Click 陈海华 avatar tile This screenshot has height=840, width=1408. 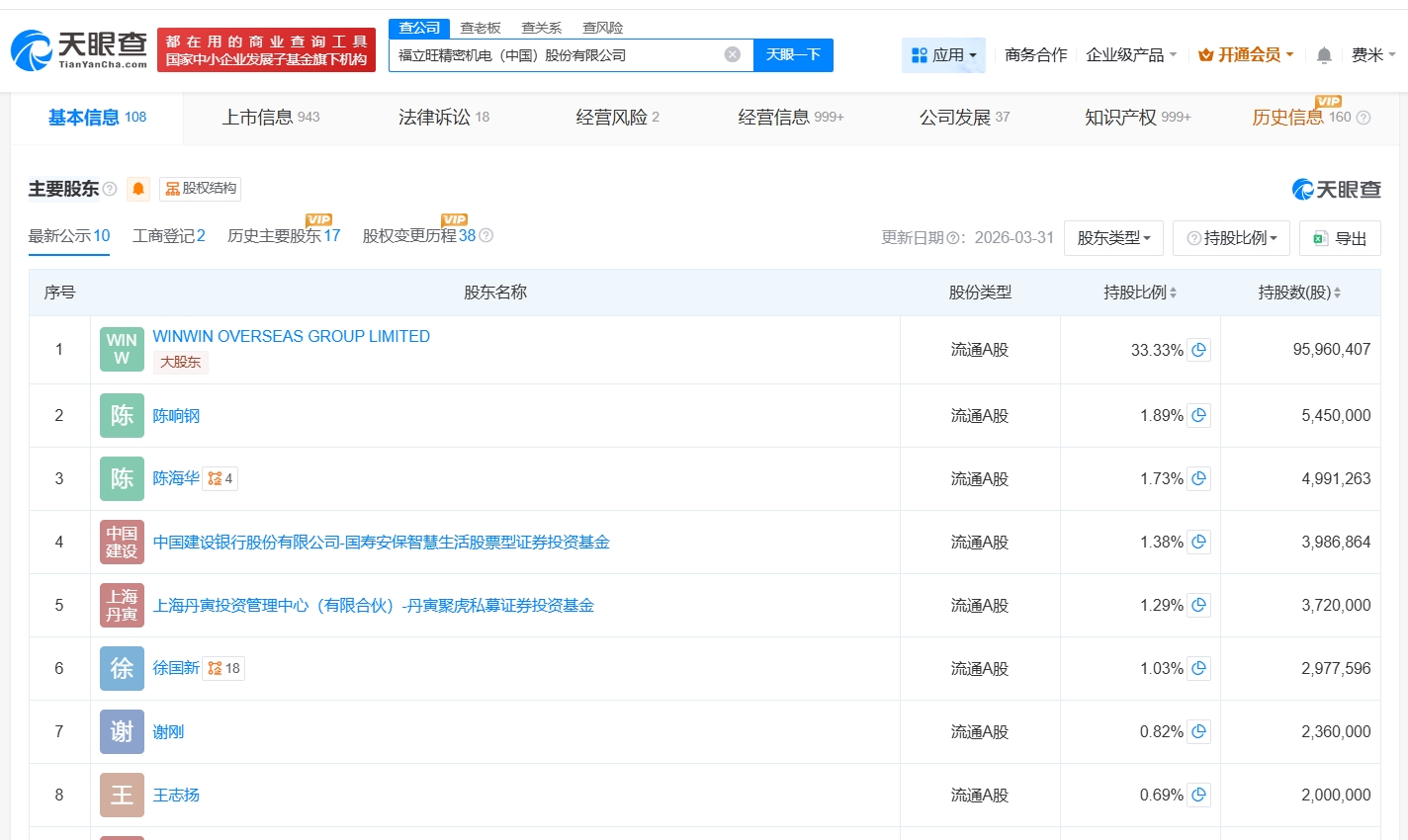click(122, 479)
